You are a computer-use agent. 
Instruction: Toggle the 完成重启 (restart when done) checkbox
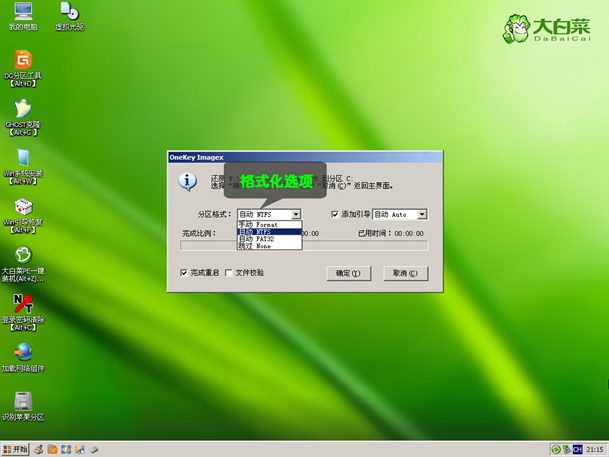184,272
